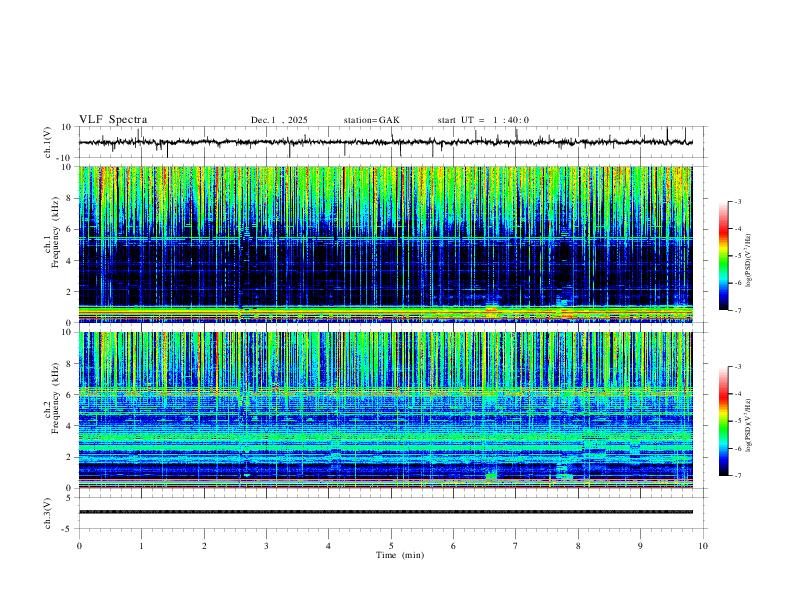792x612 pixels.
Task: Click the "4" kHz tick of ch.2 spectrogram
Action: 70,426
